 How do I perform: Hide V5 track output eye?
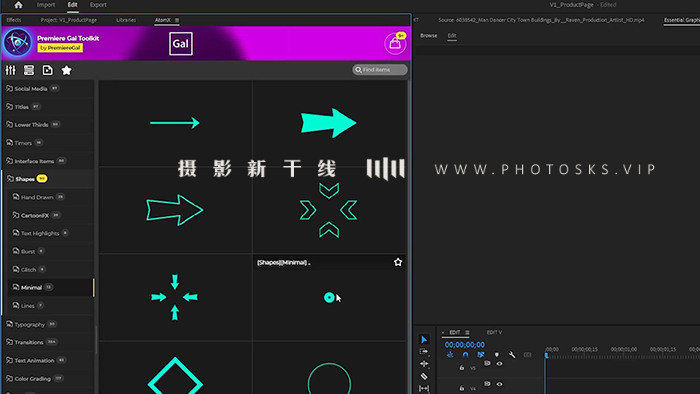tap(500, 364)
